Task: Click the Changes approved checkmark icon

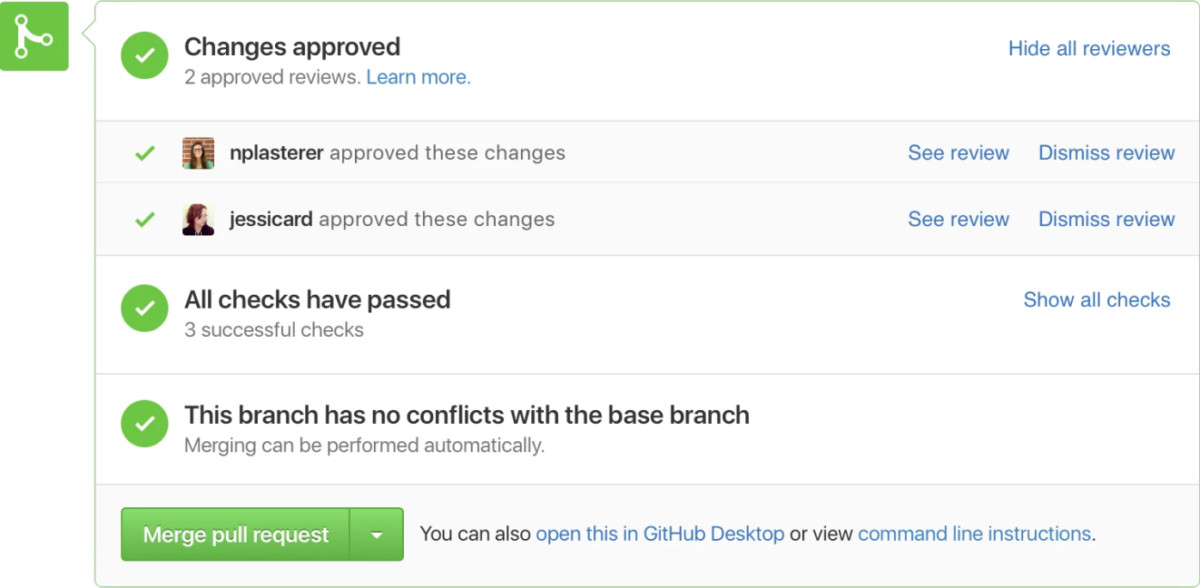Action: [144, 56]
